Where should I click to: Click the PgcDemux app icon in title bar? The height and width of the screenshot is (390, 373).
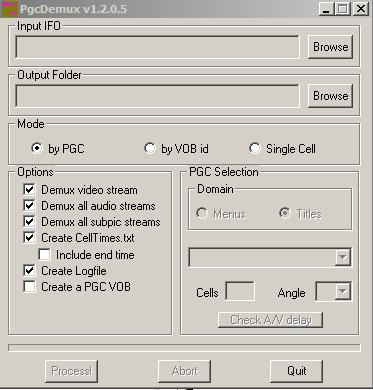9,8
